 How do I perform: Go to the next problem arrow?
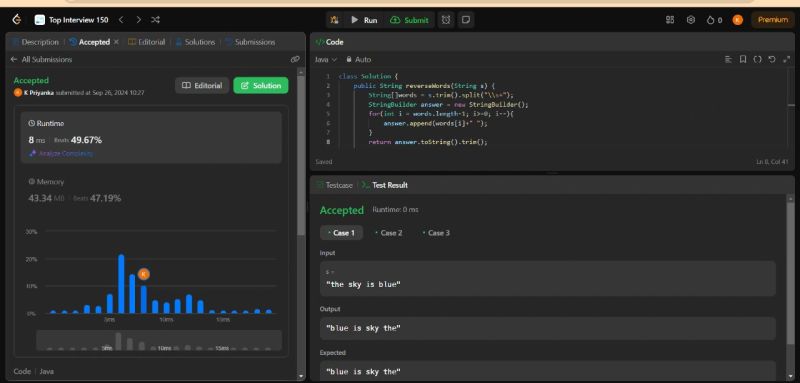click(x=138, y=20)
